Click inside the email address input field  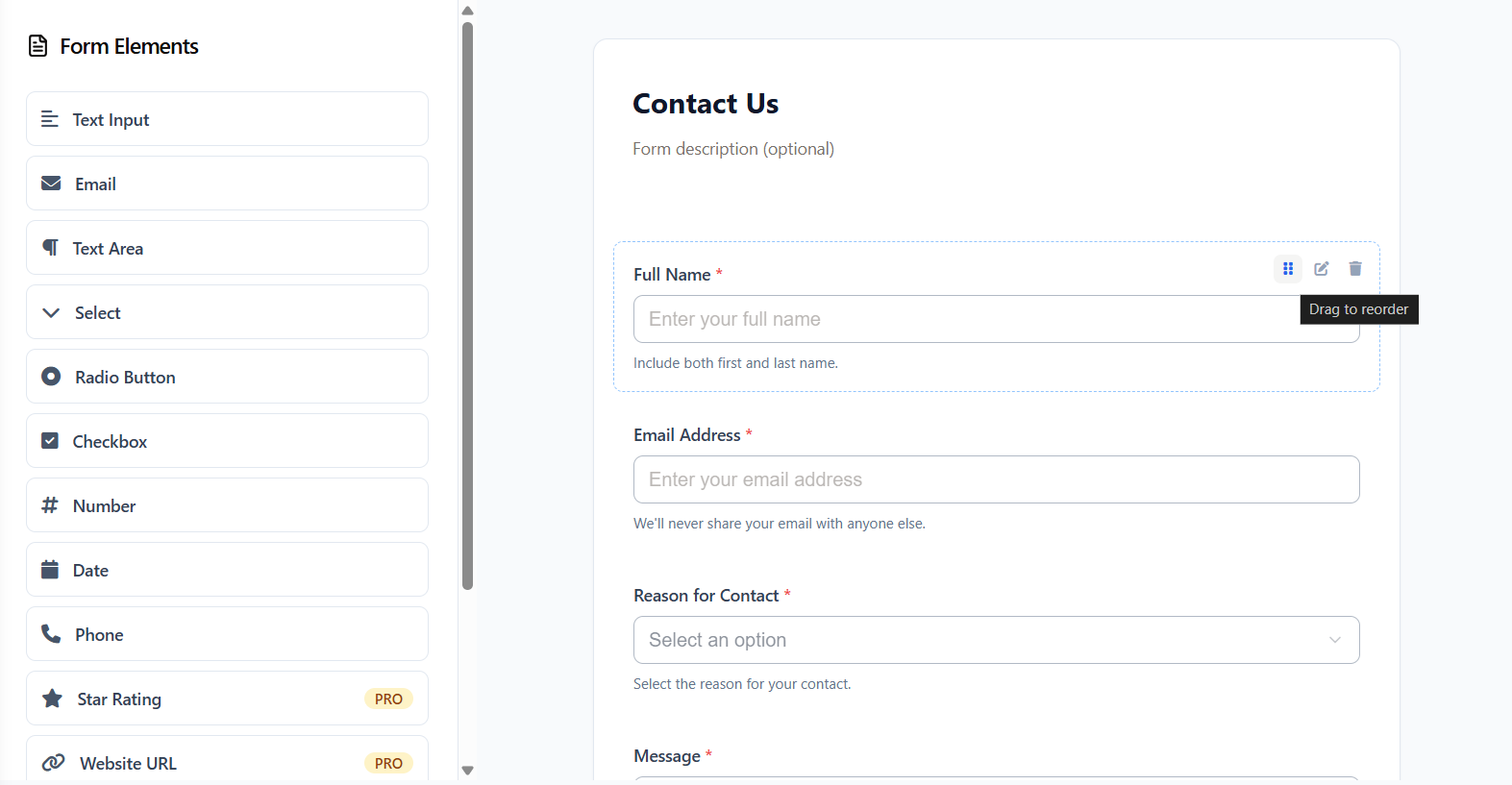pyautogui.click(x=996, y=479)
